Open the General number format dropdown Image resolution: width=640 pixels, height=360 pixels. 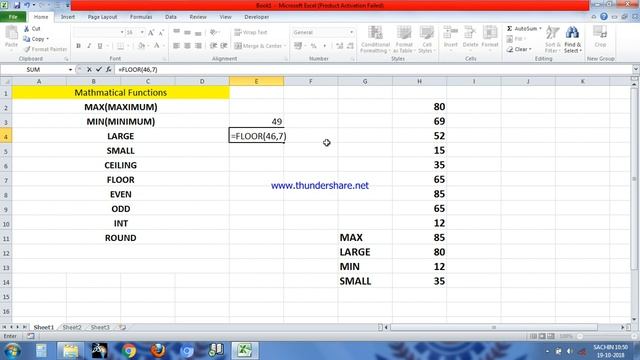coord(351,32)
